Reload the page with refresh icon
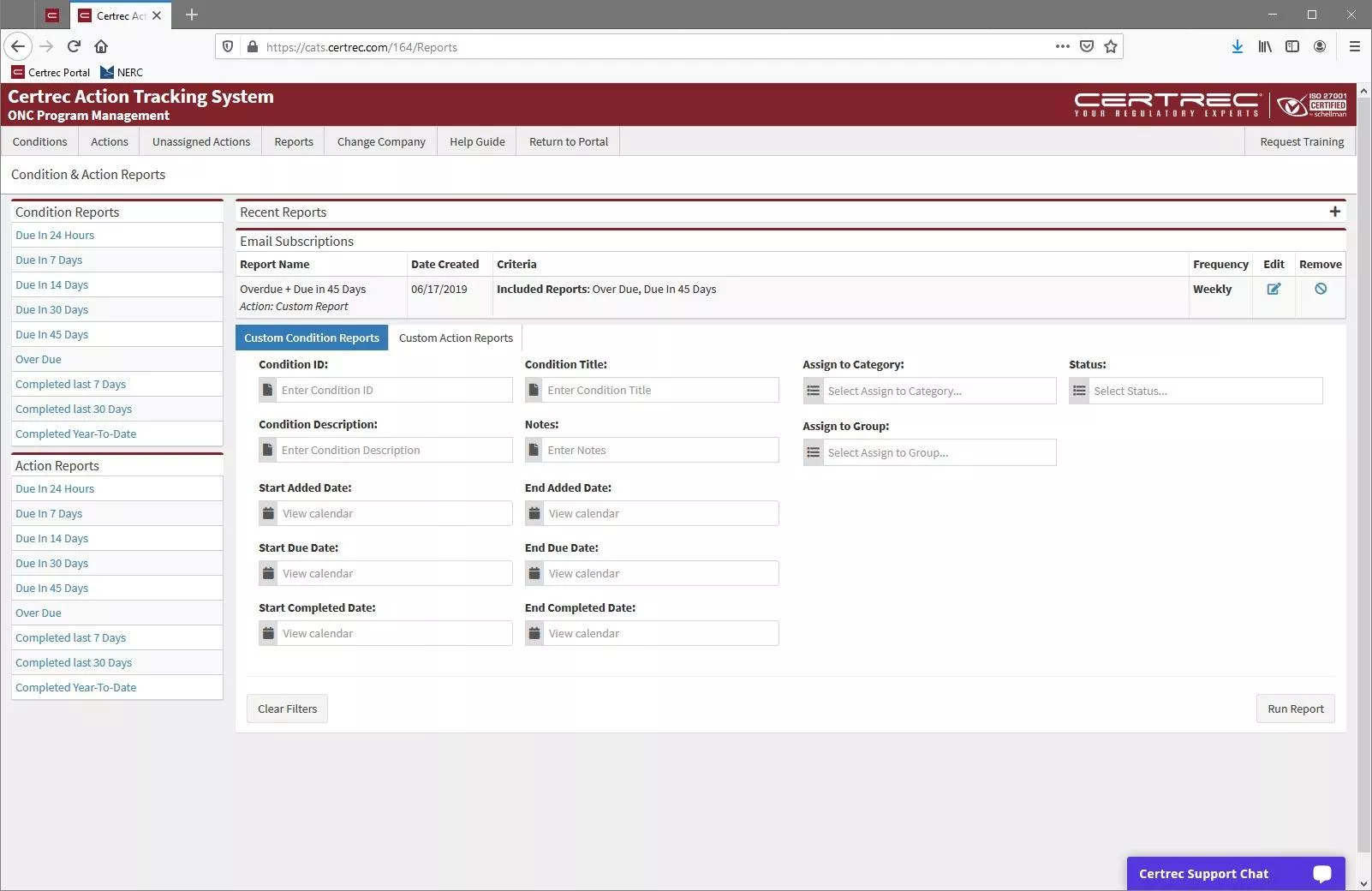 [74, 46]
